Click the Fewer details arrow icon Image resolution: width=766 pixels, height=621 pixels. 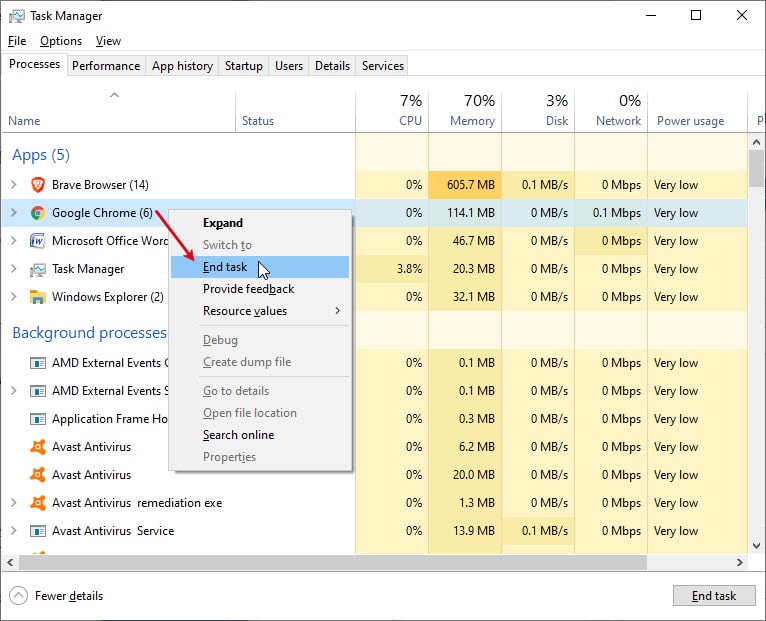click(18, 596)
